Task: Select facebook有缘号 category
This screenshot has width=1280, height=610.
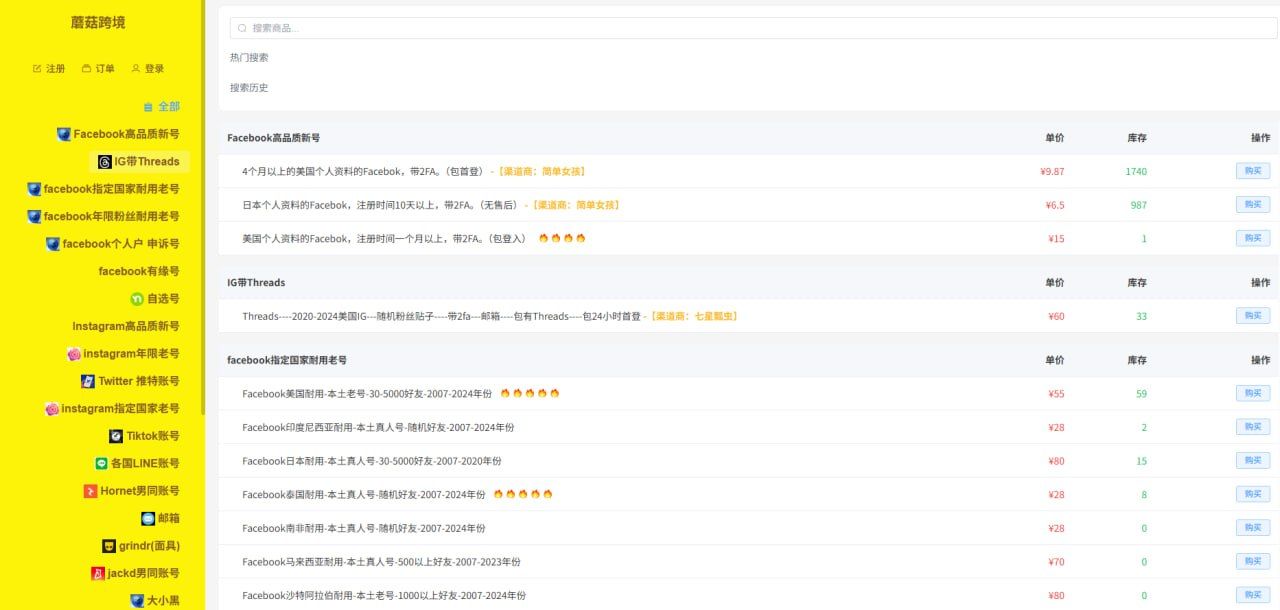Action: 139,271
